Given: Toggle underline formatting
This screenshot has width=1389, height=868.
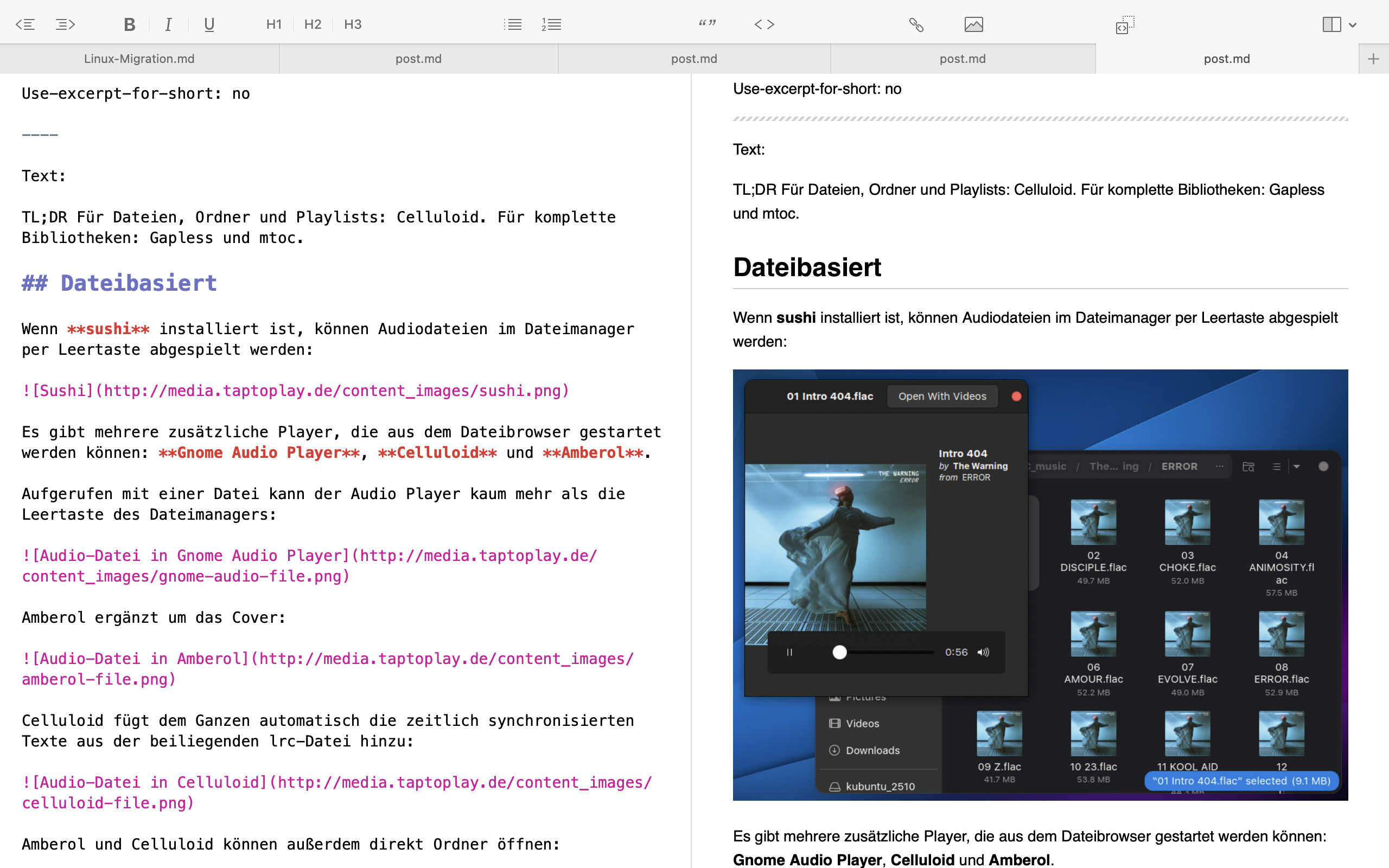Looking at the screenshot, I should (209, 24).
